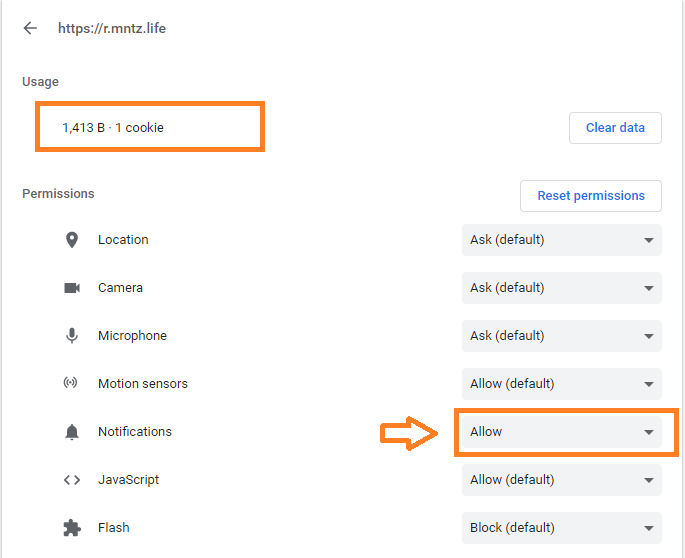
Task: Click the Notifications bell icon
Action: click(x=72, y=432)
